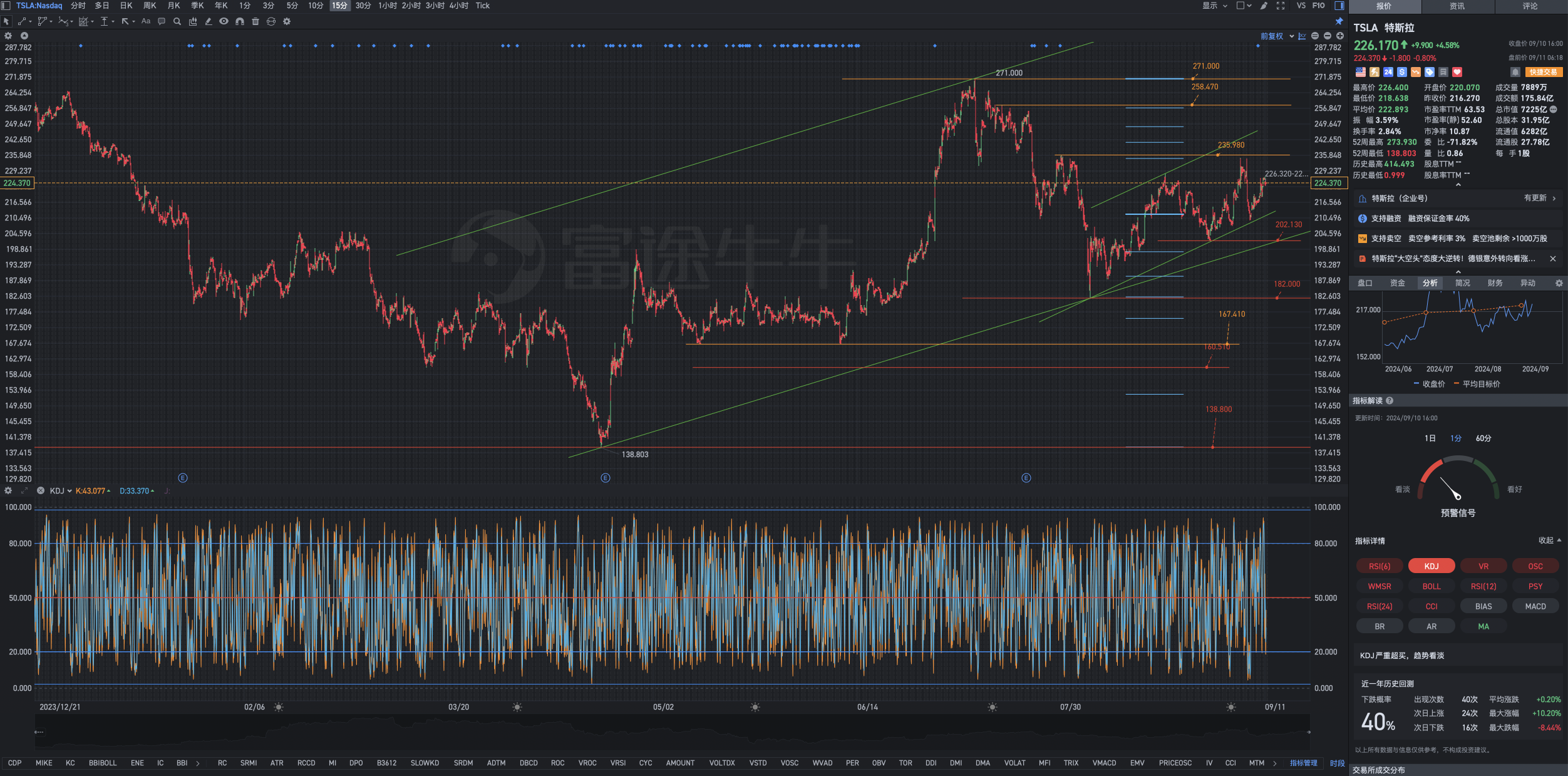The width and height of the screenshot is (1568, 776).
Task: Select the Elliott wave 1-3 tool
Action: 63,21
